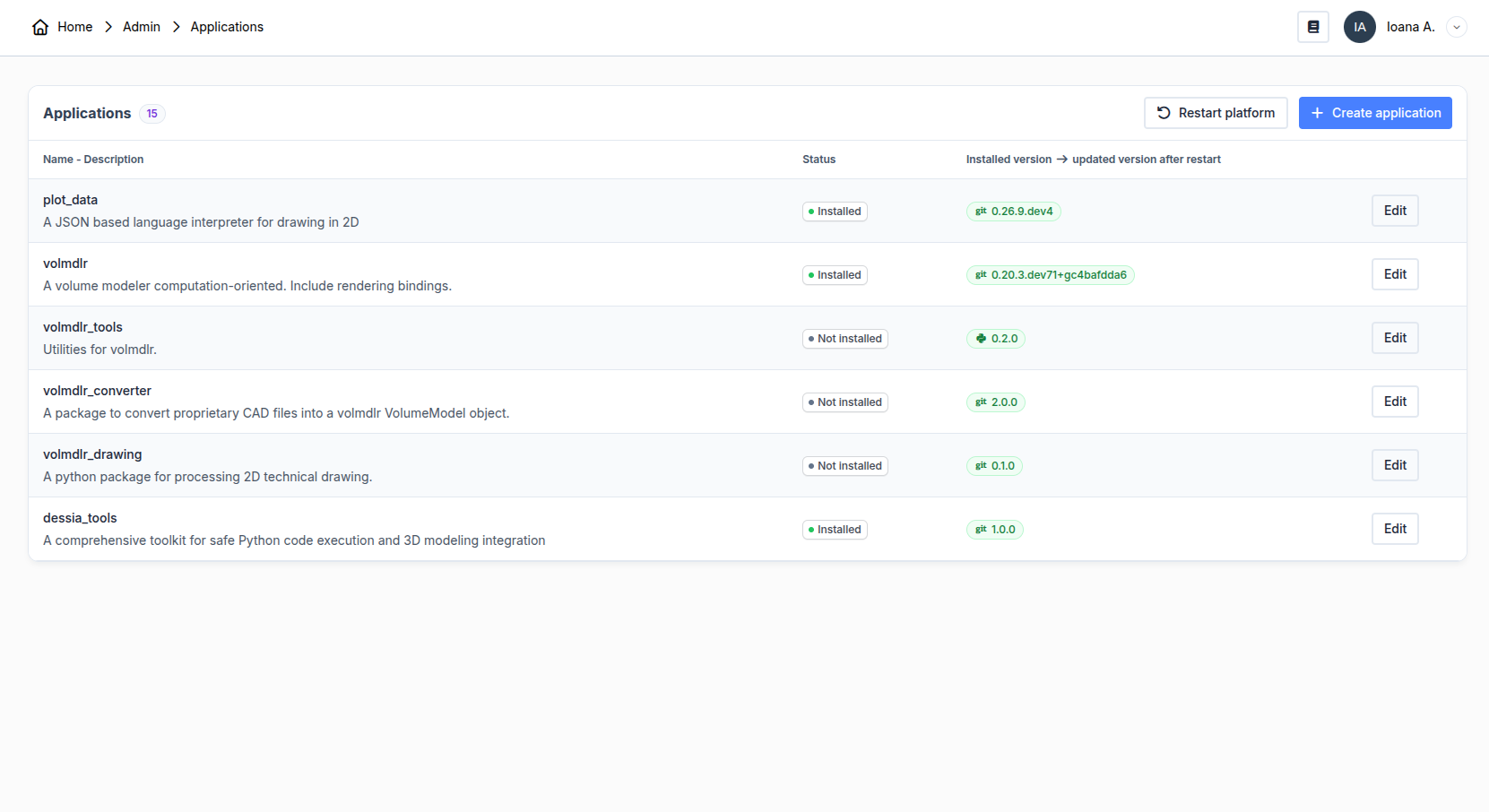Click package icon on volmdlr_tools version 0.2.0
The width and height of the screenshot is (1489, 812).
click(981, 339)
